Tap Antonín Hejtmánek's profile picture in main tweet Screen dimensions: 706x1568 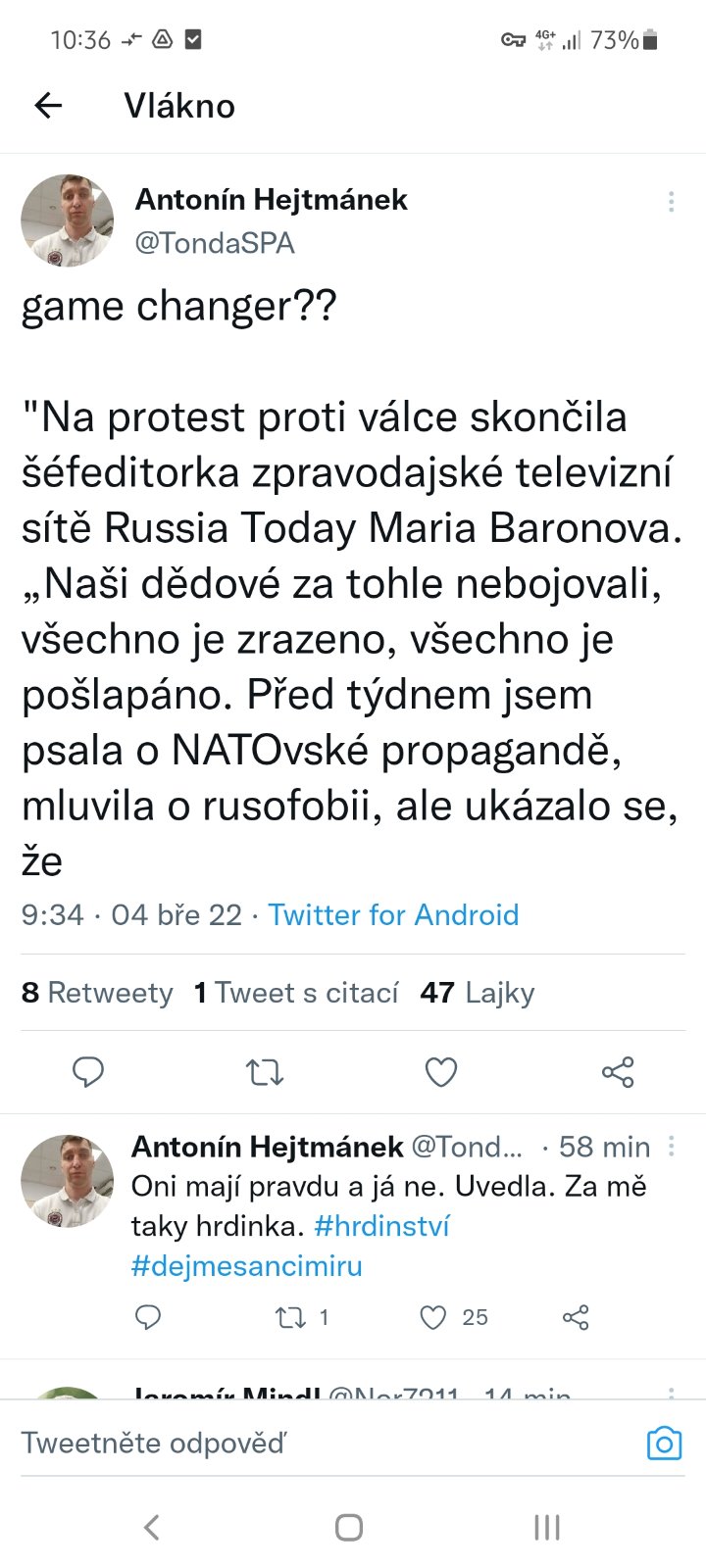tap(68, 220)
